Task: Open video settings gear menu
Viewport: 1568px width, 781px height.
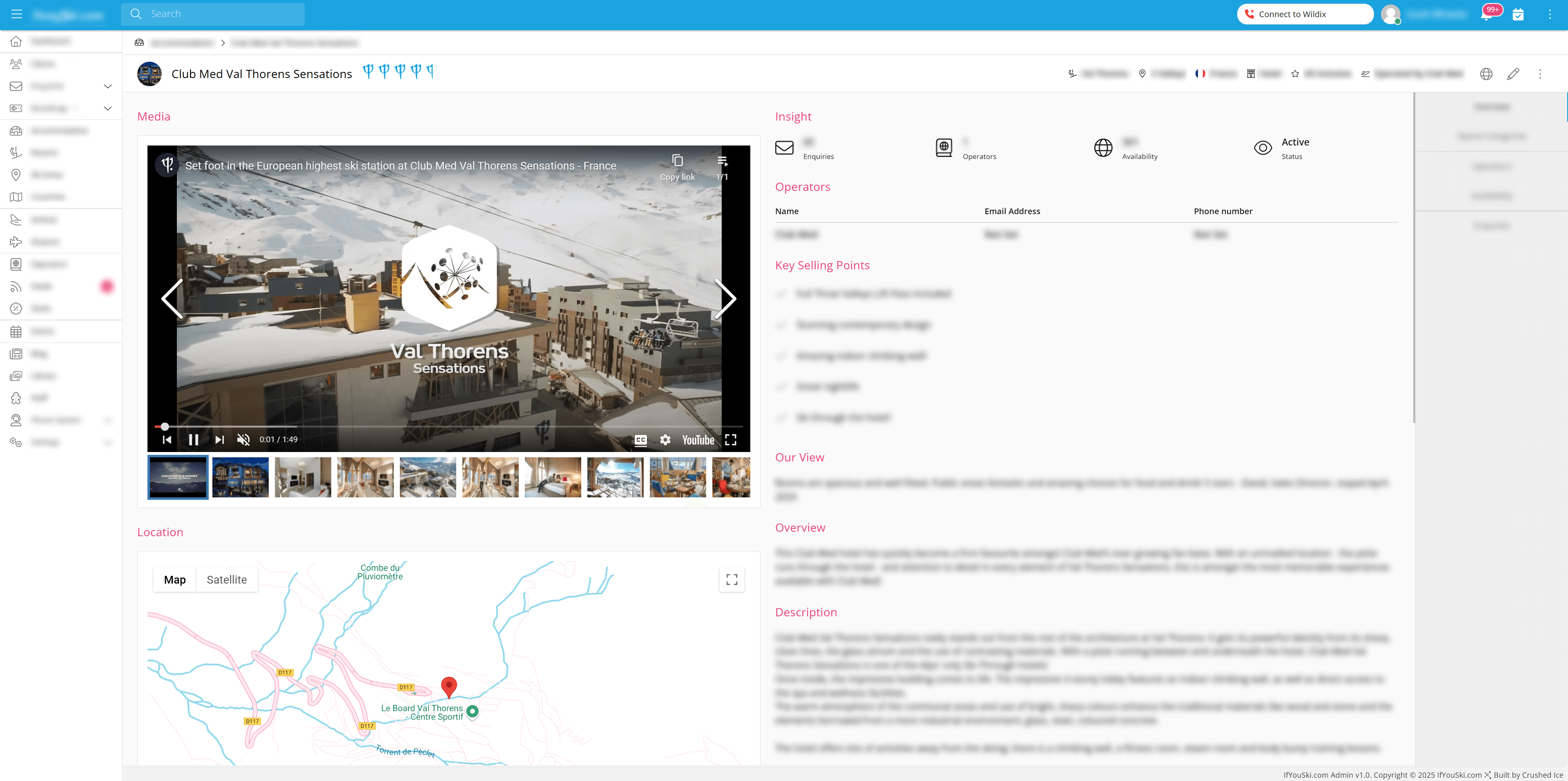Action: (665, 440)
